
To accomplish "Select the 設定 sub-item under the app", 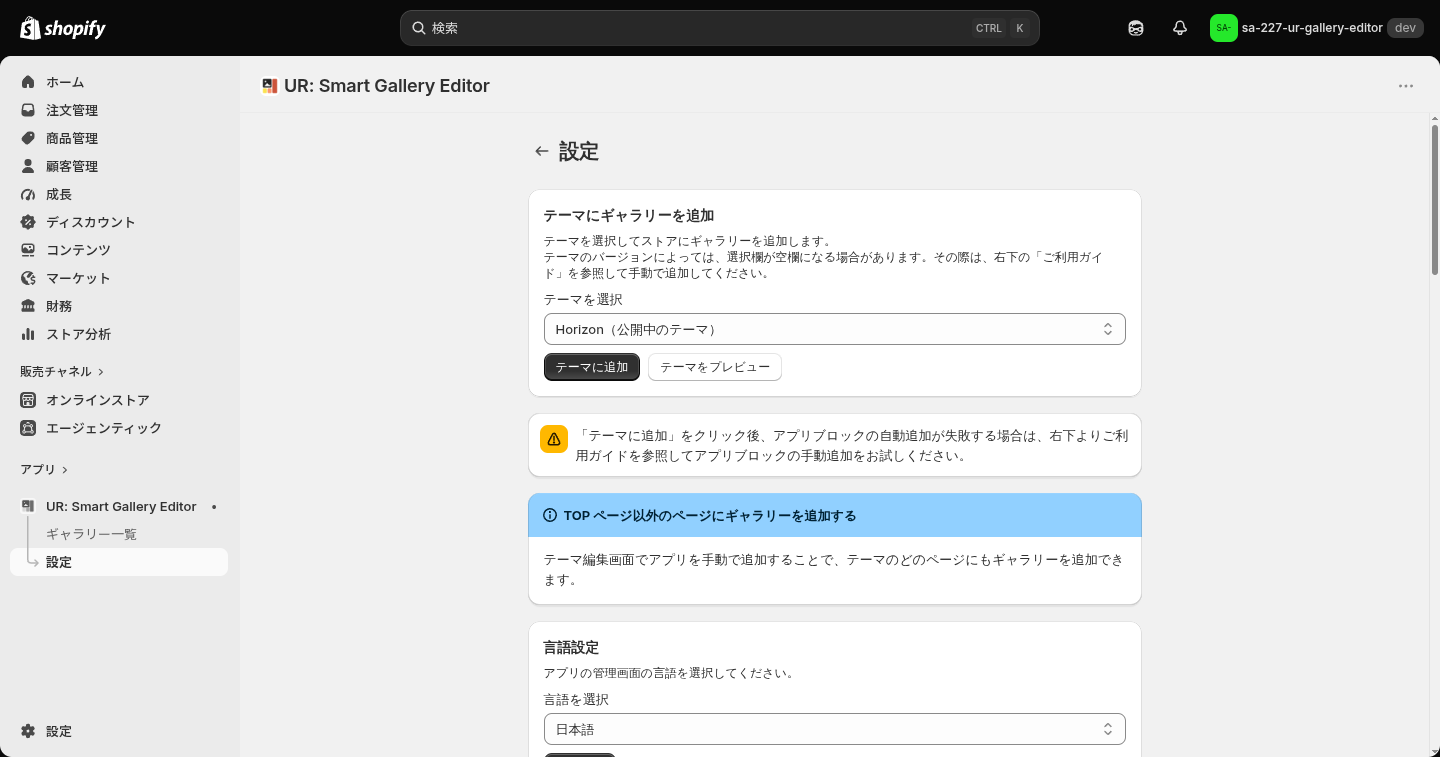I will (119, 562).
